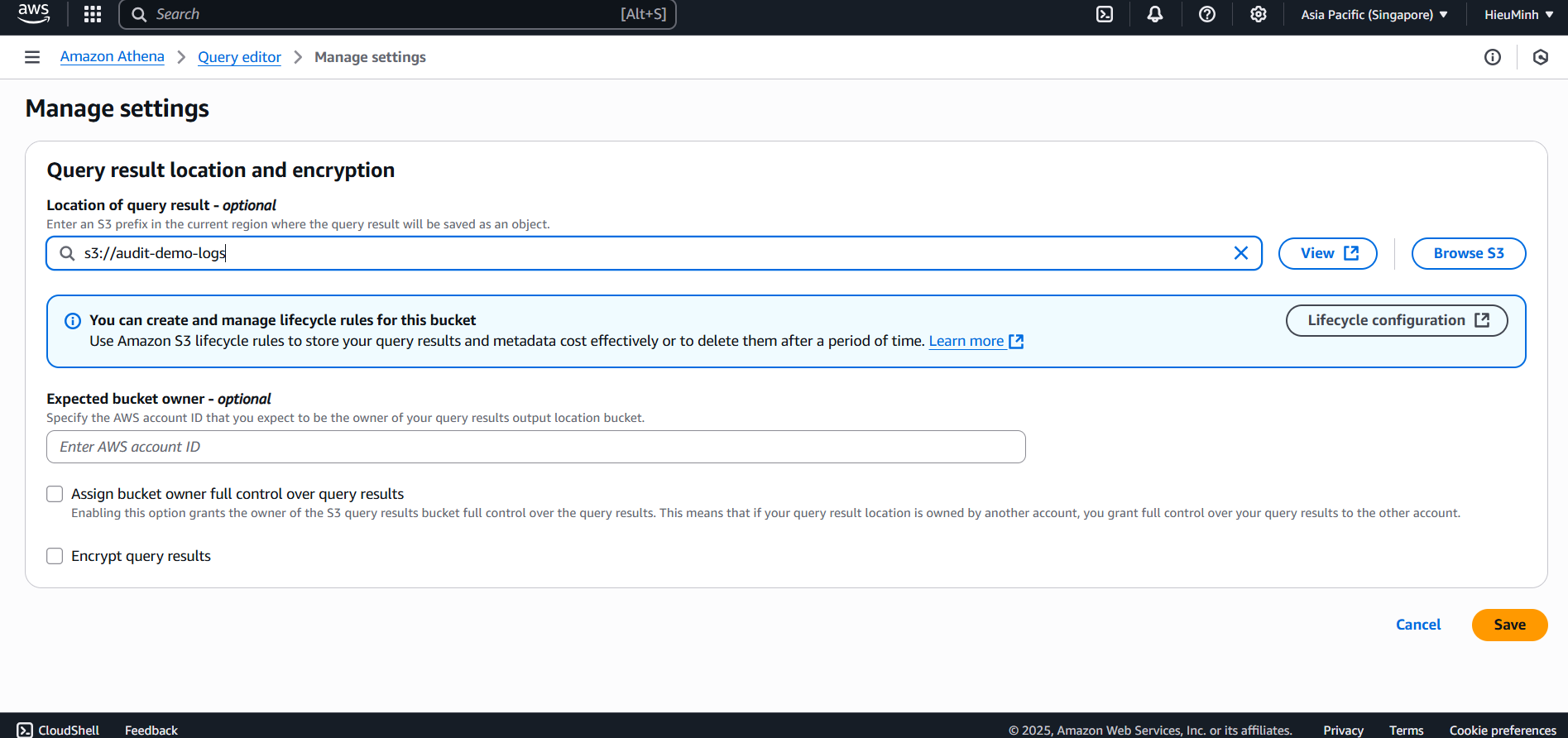
Task: Save the query result settings
Action: click(x=1509, y=625)
